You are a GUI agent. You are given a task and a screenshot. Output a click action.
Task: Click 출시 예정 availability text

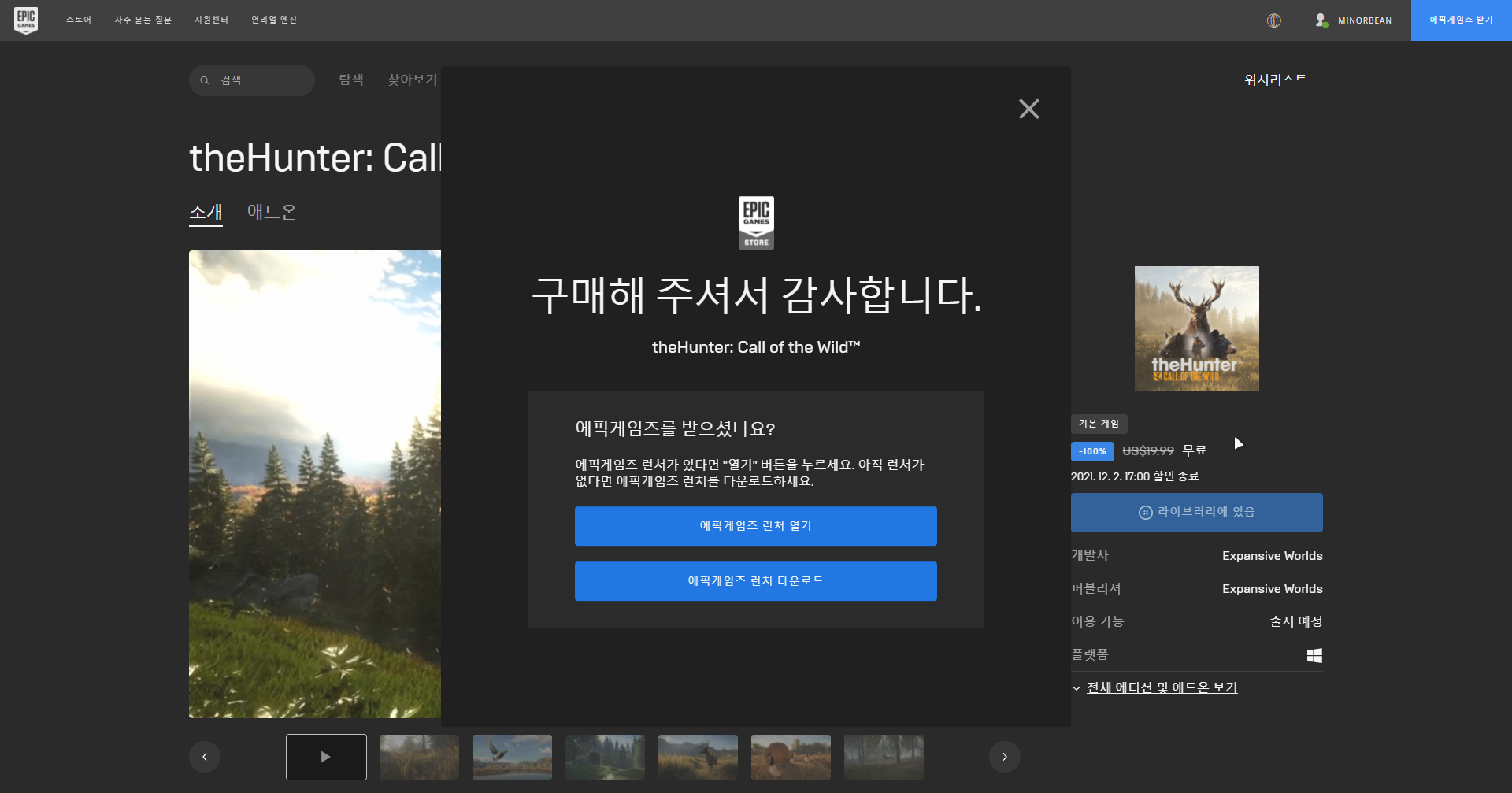point(1295,621)
